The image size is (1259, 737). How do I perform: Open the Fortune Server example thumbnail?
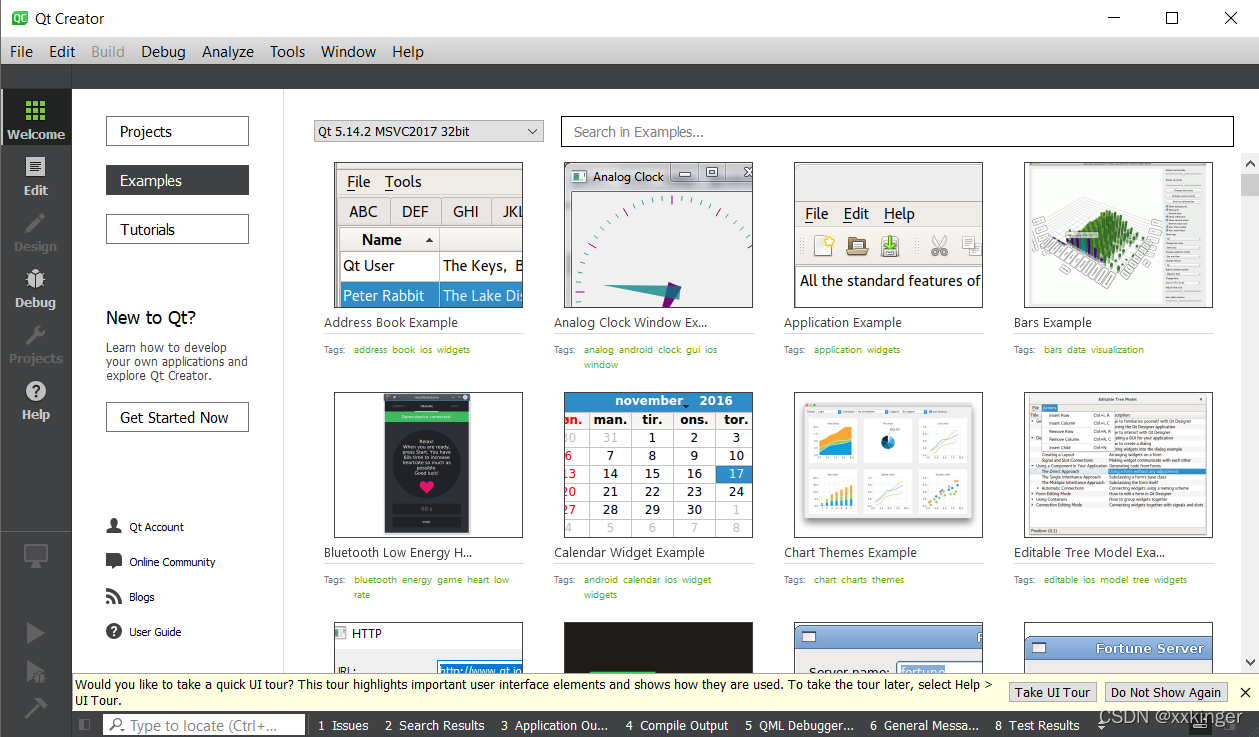(x=1118, y=647)
